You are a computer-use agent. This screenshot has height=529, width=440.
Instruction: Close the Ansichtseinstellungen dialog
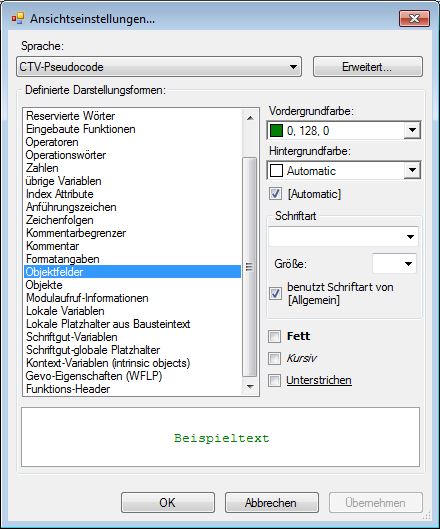(x=414, y=18)
